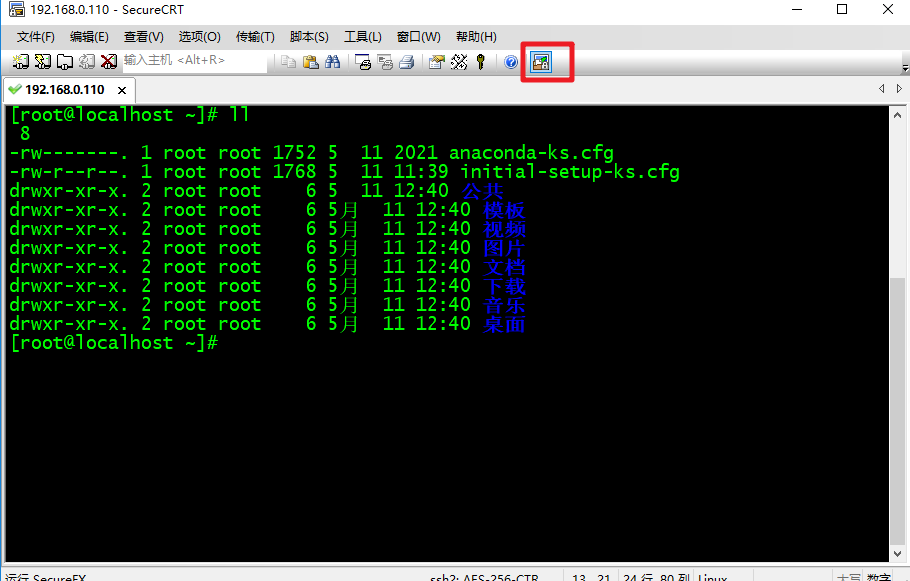Click the 1752 file size value

(294, 153)
